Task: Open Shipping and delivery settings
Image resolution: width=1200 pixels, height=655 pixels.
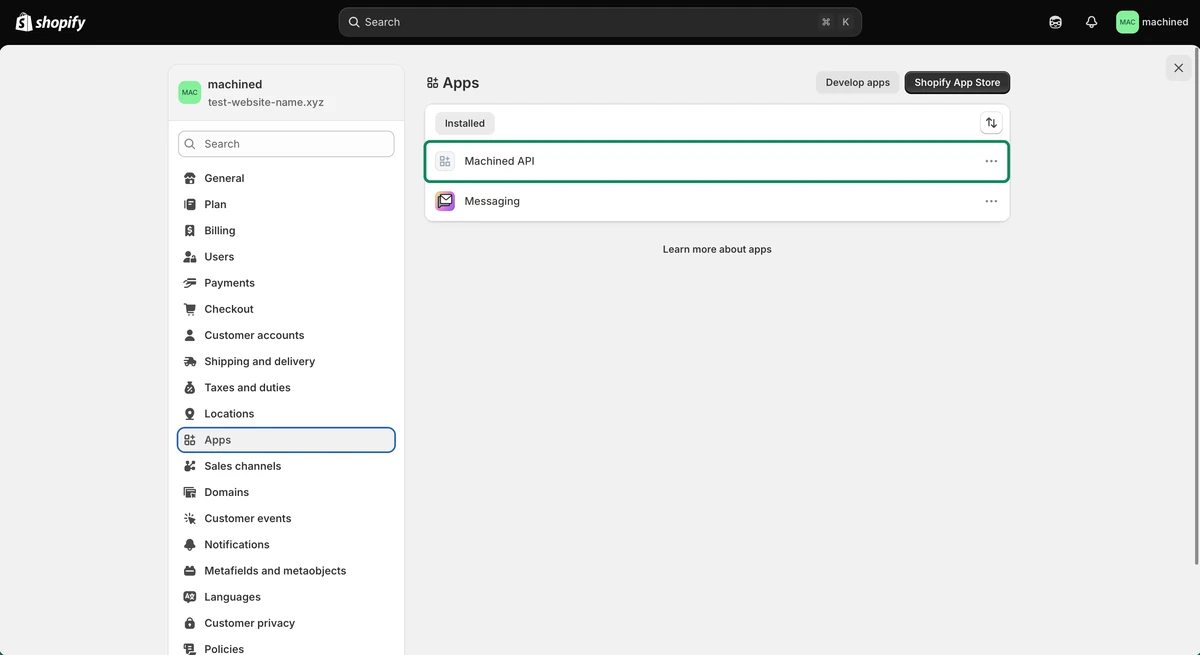Action: pyautogui.click(x=286, y=361)
